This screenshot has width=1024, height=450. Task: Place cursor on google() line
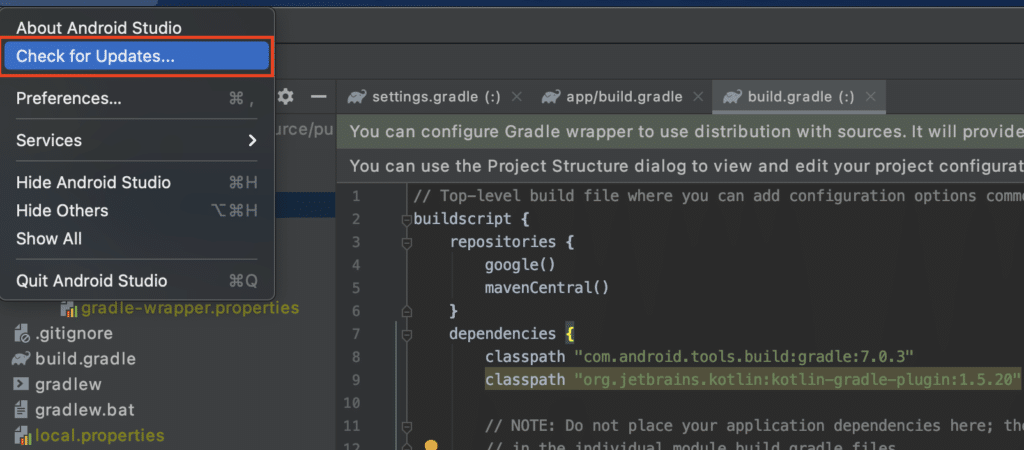click(x=520, y=265)
